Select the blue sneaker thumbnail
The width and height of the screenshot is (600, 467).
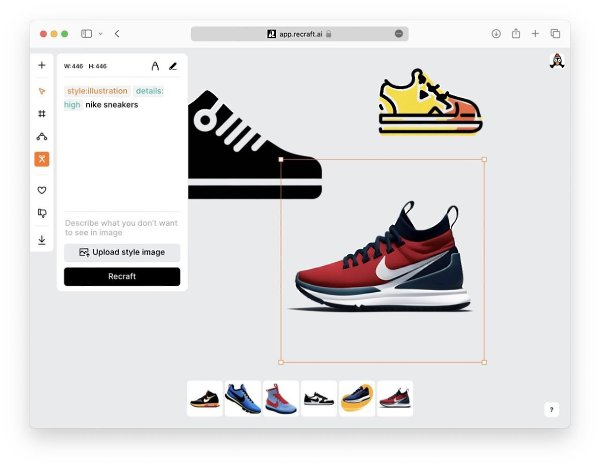coord(243,398)
